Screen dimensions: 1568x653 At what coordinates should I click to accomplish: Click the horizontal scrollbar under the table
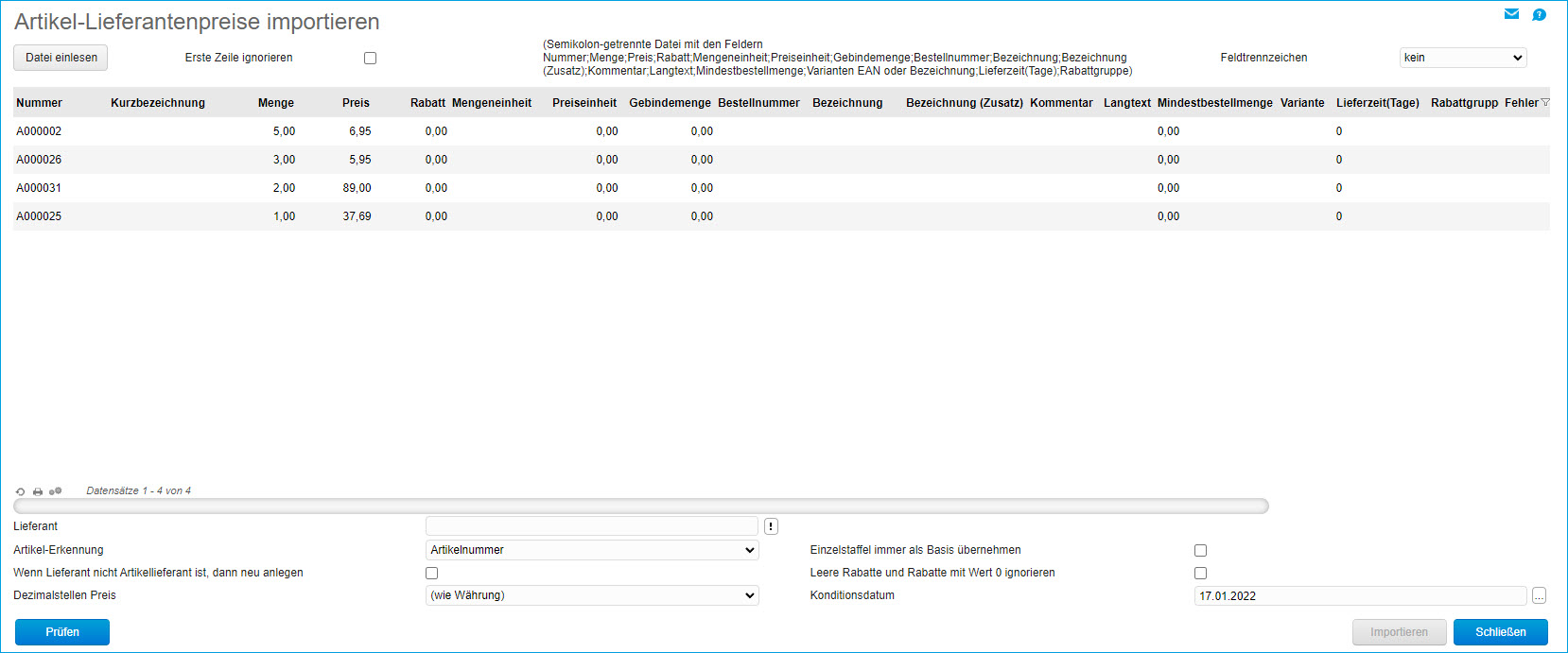tap(640, 507)
